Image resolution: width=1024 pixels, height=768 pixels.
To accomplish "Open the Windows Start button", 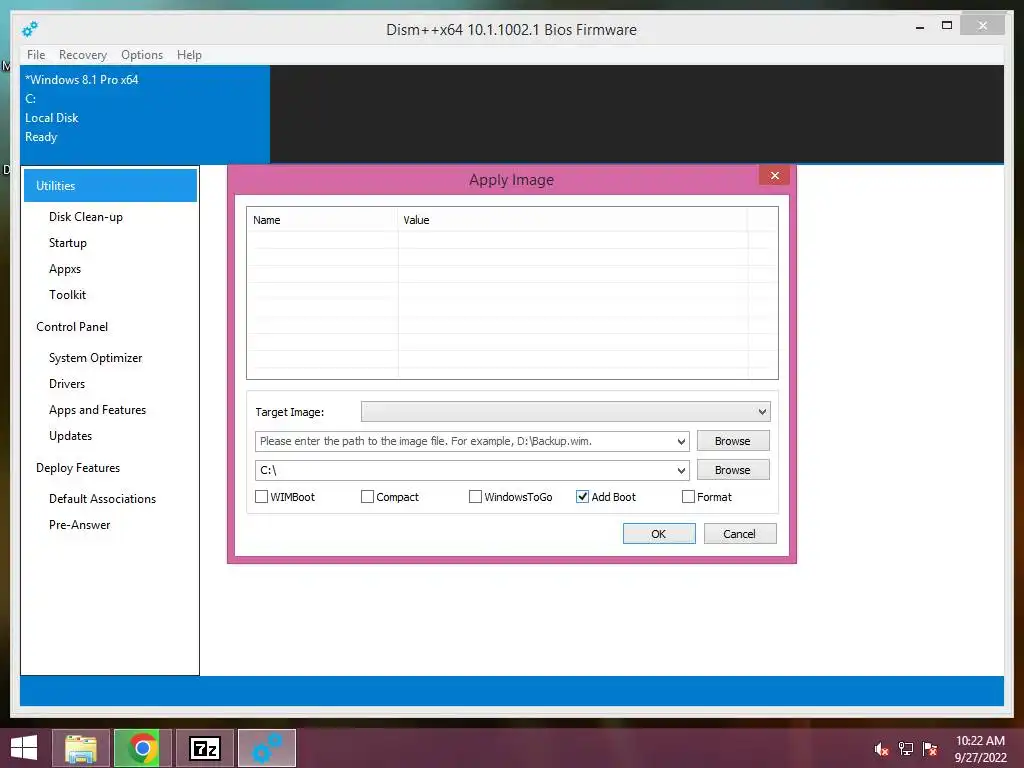I will coord(24,748).
